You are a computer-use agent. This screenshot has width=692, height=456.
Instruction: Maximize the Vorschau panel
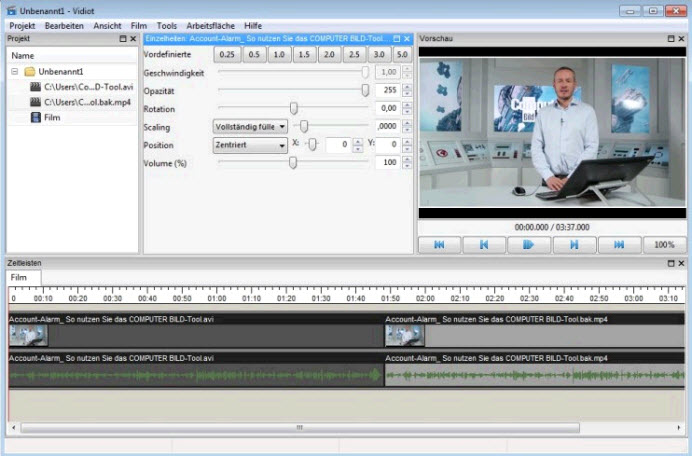point(671,39)
